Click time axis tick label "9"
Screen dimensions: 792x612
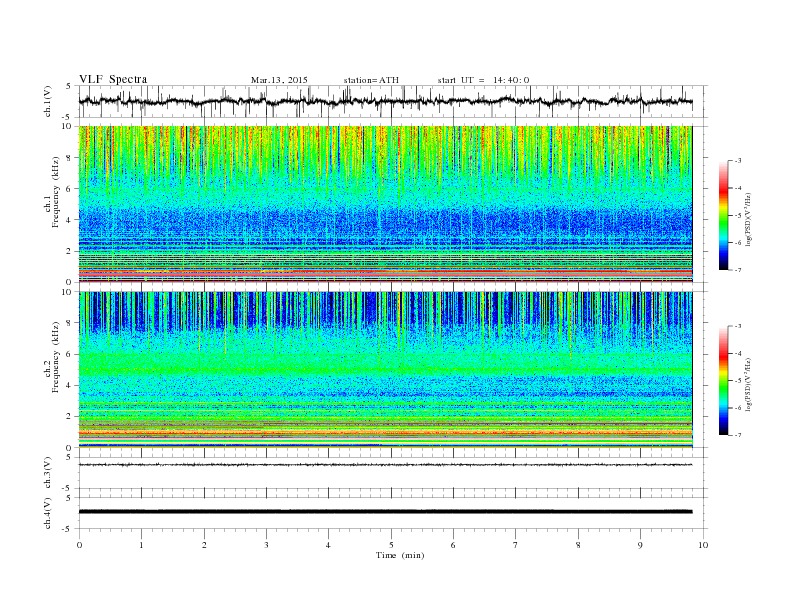click(x=640, y=545)
